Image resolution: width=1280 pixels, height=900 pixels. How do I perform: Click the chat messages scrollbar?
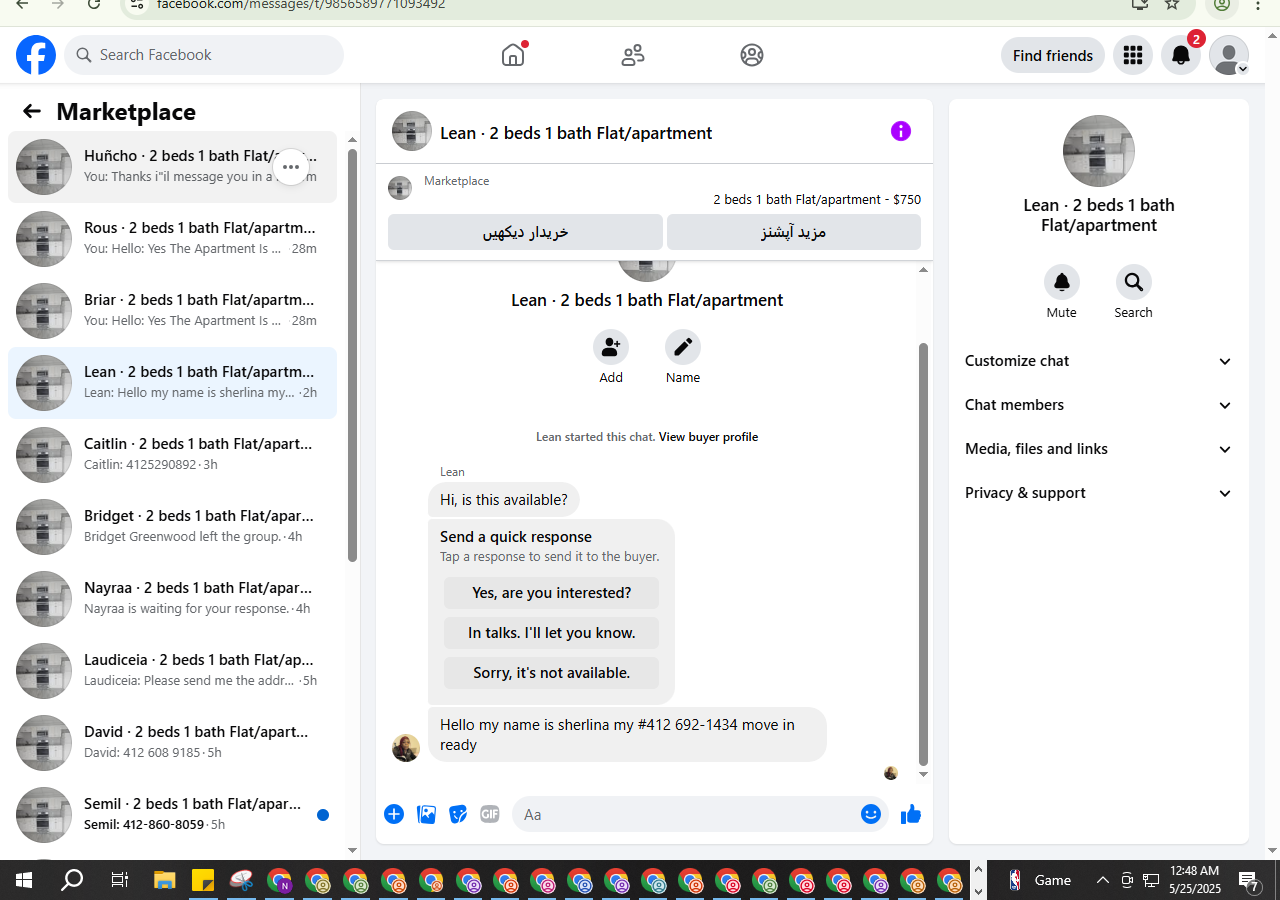(923, 555)
